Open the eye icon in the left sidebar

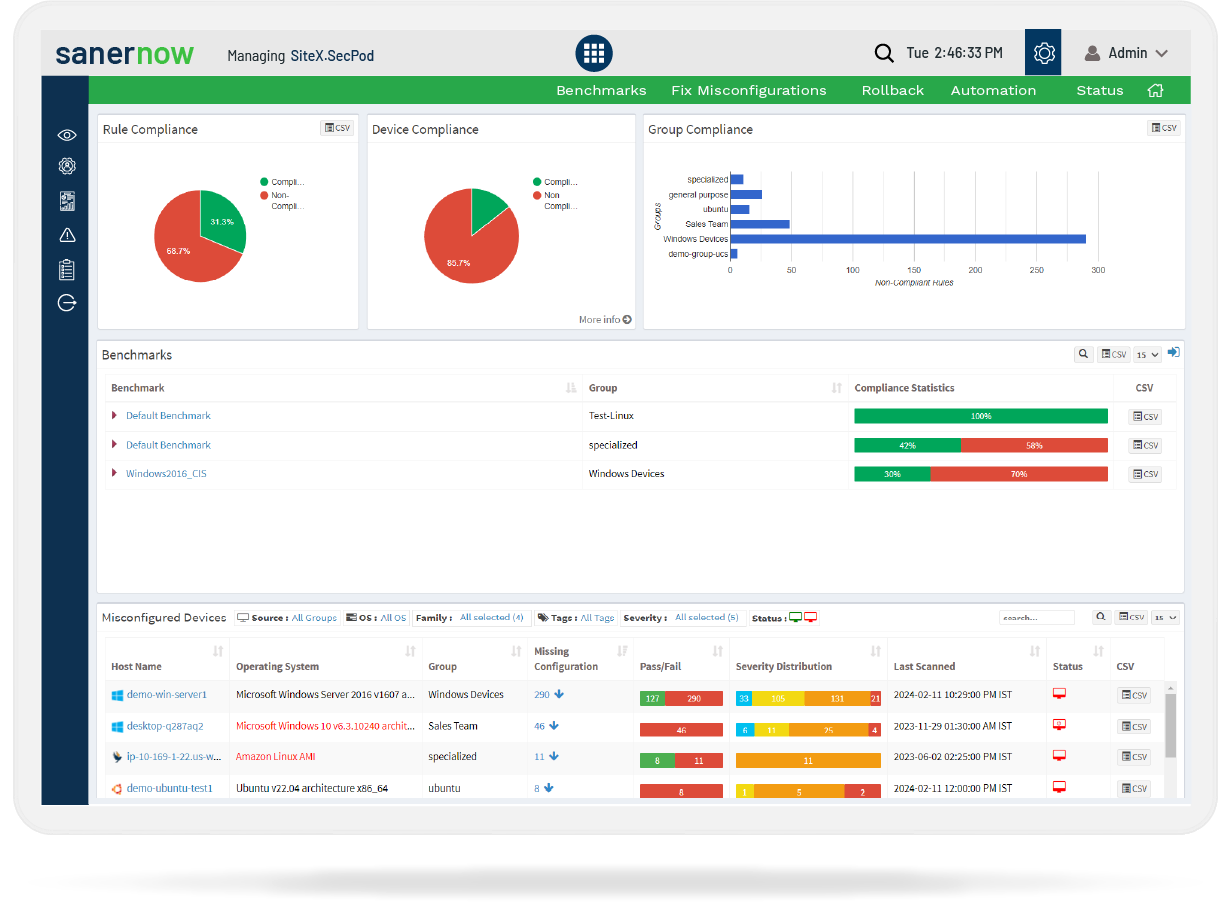67,135
